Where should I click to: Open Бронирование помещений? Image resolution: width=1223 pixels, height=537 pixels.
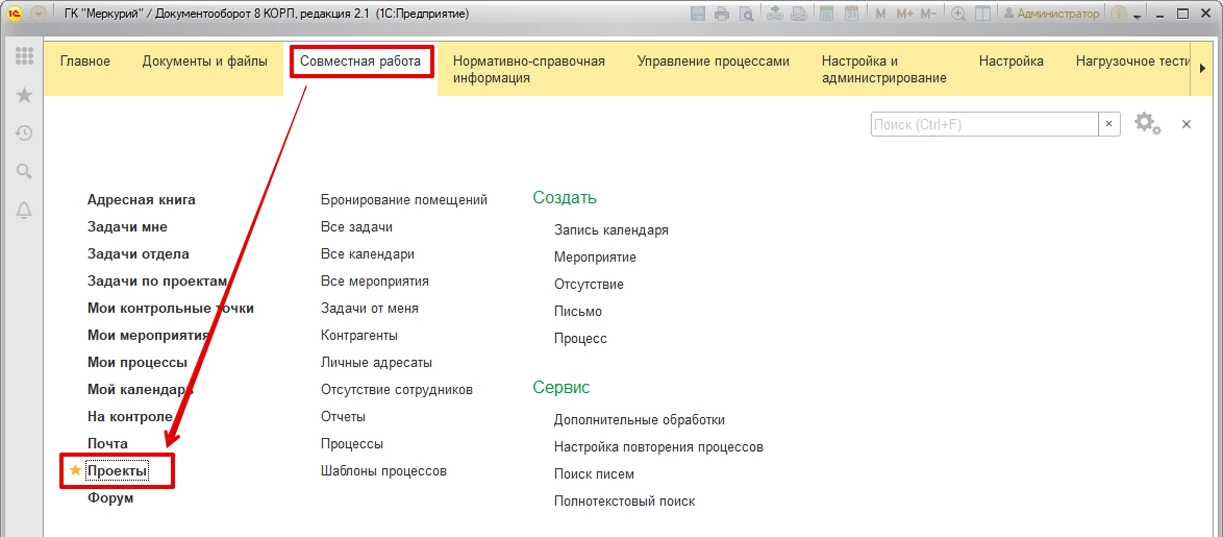pos(404,200)
